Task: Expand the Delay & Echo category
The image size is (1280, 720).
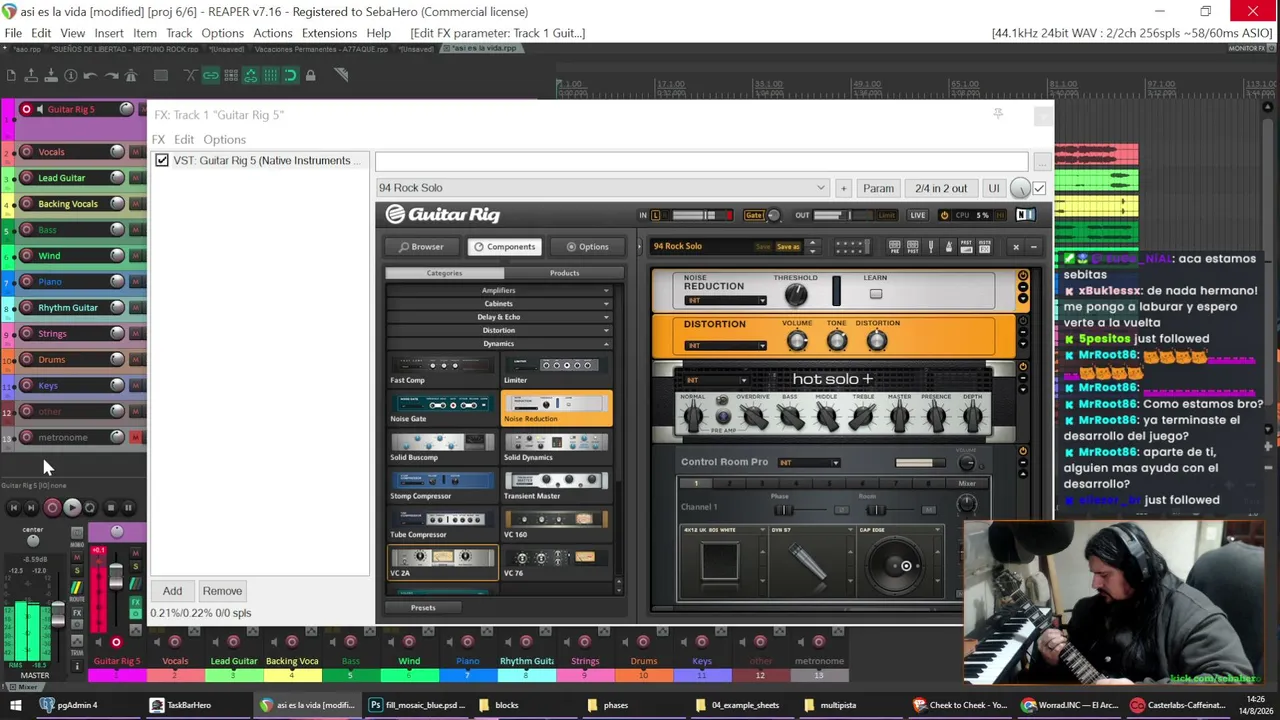Action: (x=499, y=317)
